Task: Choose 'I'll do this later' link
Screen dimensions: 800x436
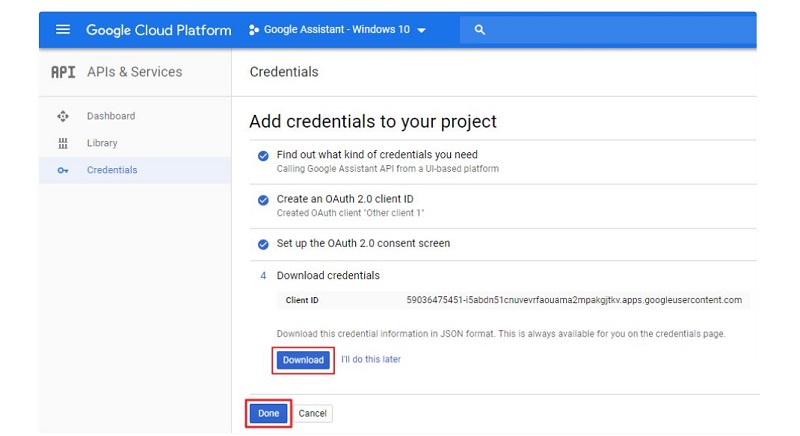Action: point(371,360)
